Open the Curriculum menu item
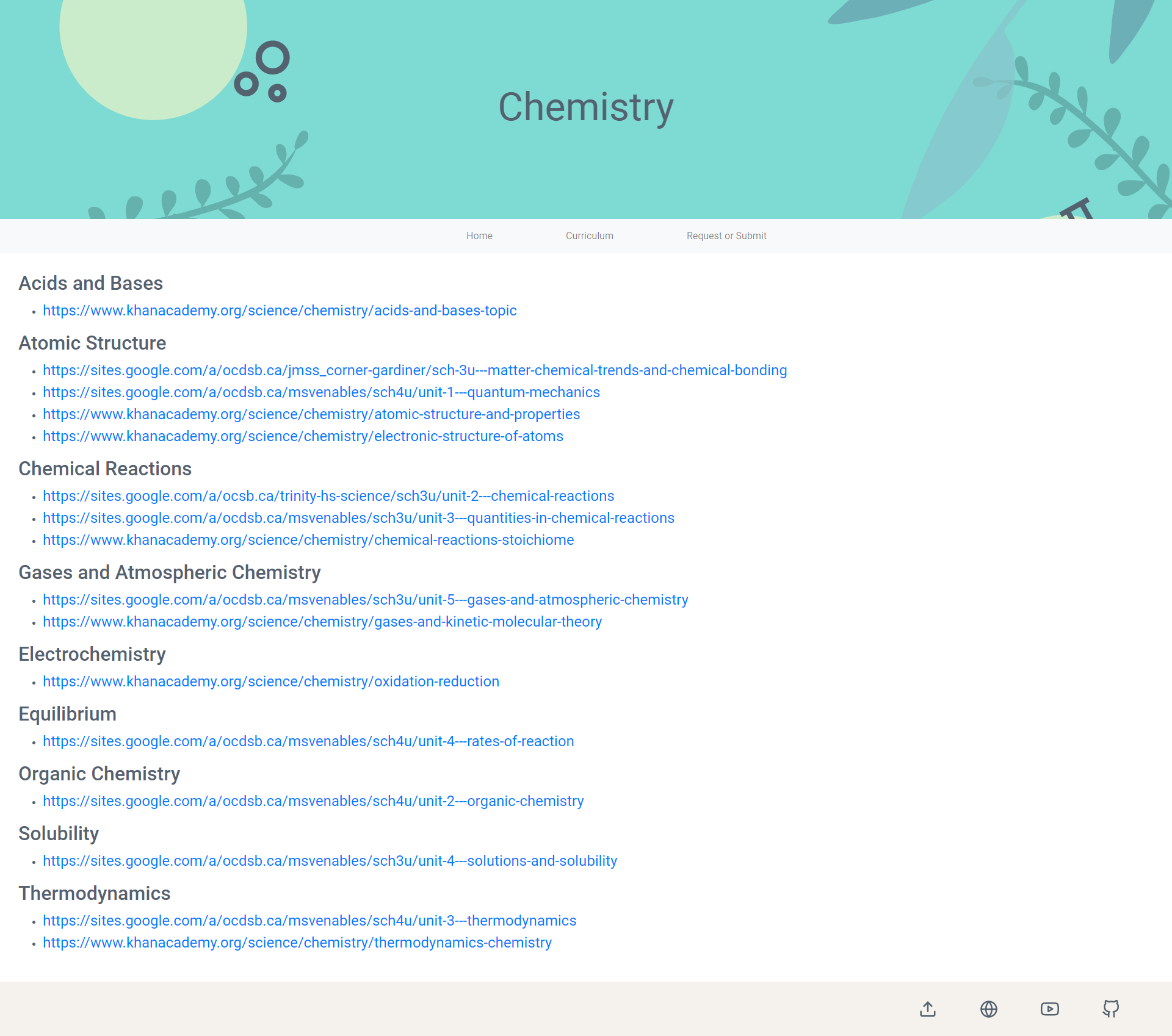 589,236
